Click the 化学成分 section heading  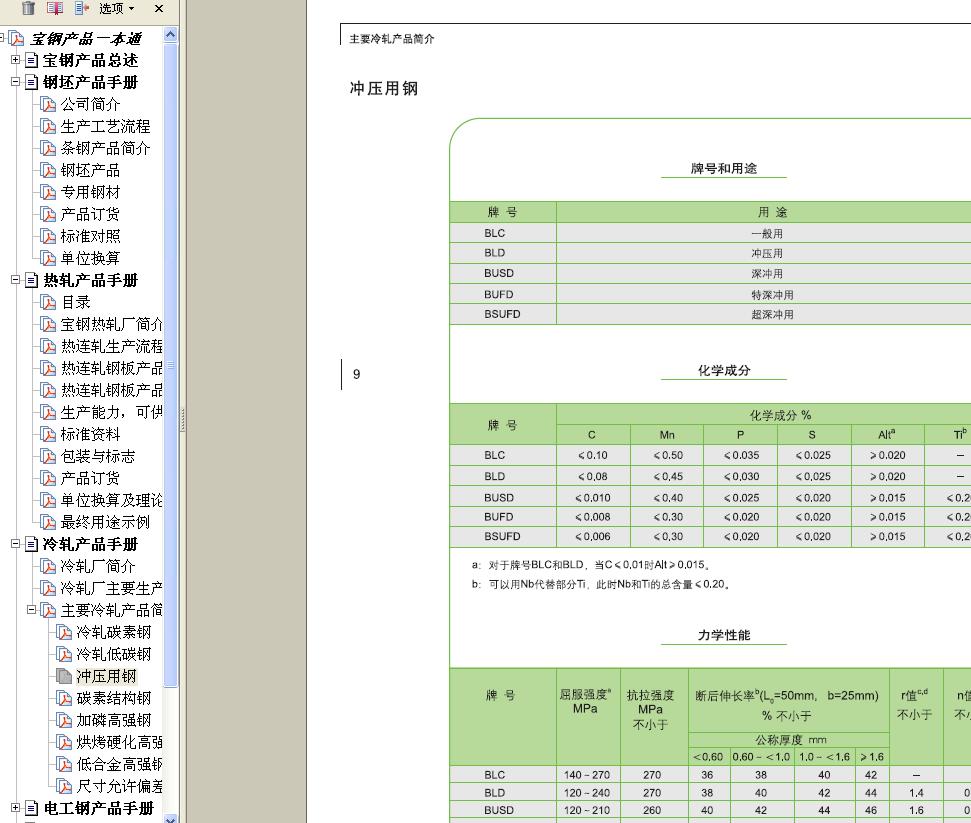coord(724,370)
